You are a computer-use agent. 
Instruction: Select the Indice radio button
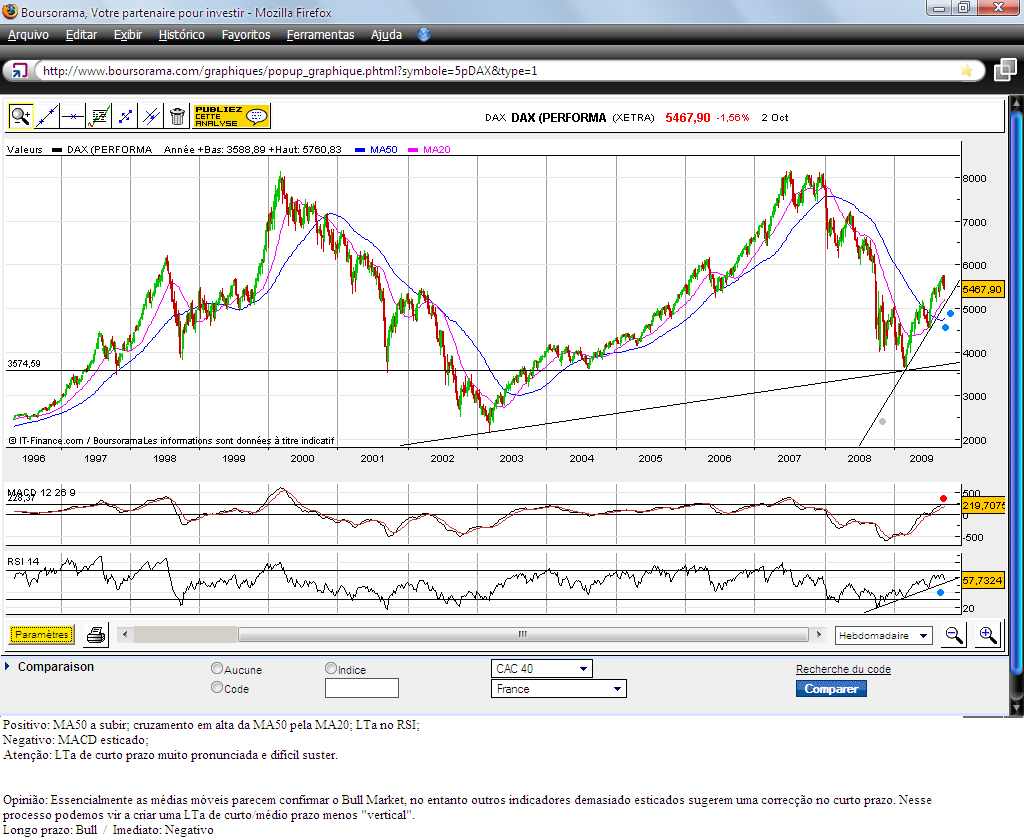point(330,668)
